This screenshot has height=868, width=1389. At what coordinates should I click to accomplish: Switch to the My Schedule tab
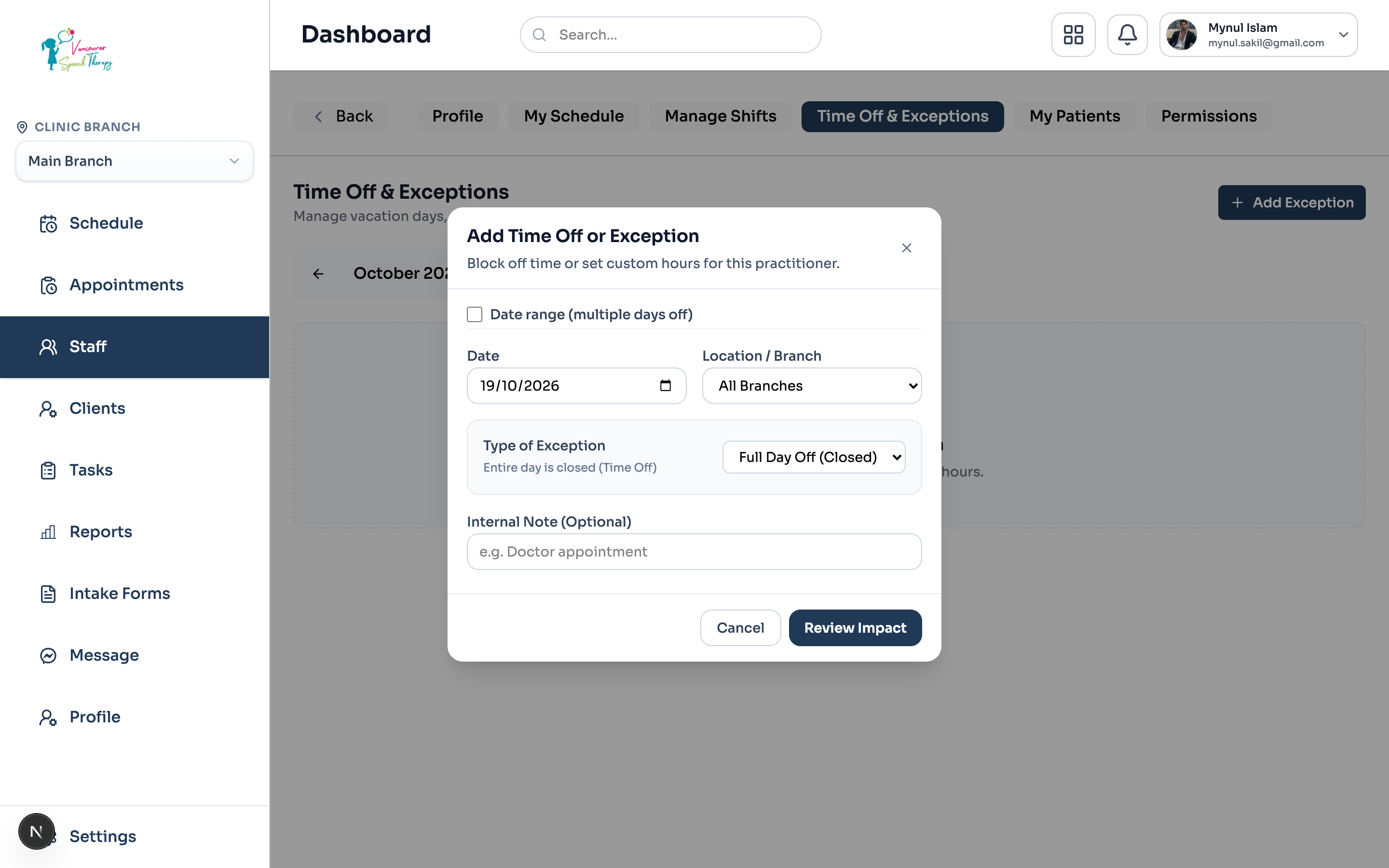coord(573,117)
